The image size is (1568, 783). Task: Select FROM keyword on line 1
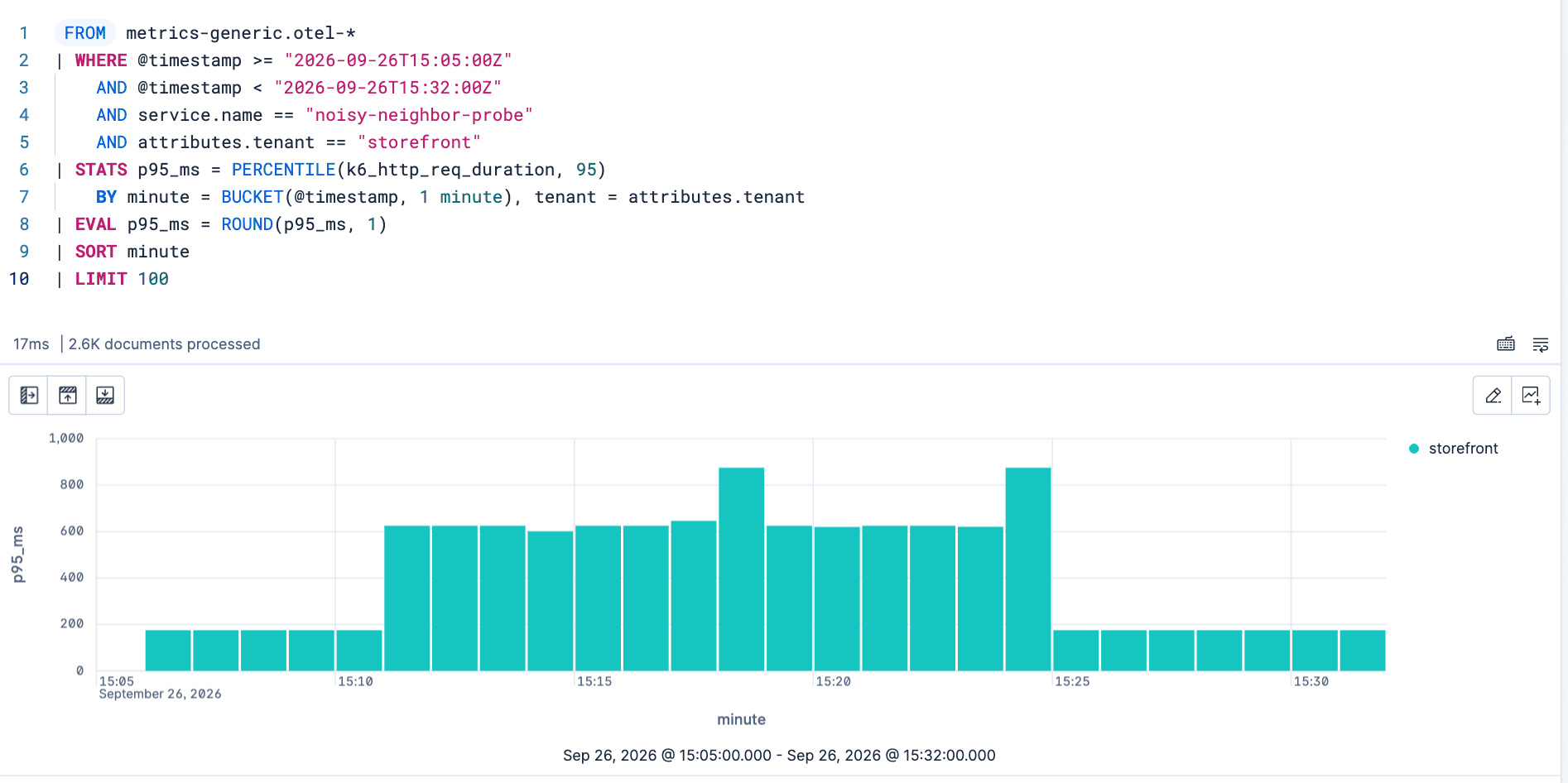tap(85, 33)
